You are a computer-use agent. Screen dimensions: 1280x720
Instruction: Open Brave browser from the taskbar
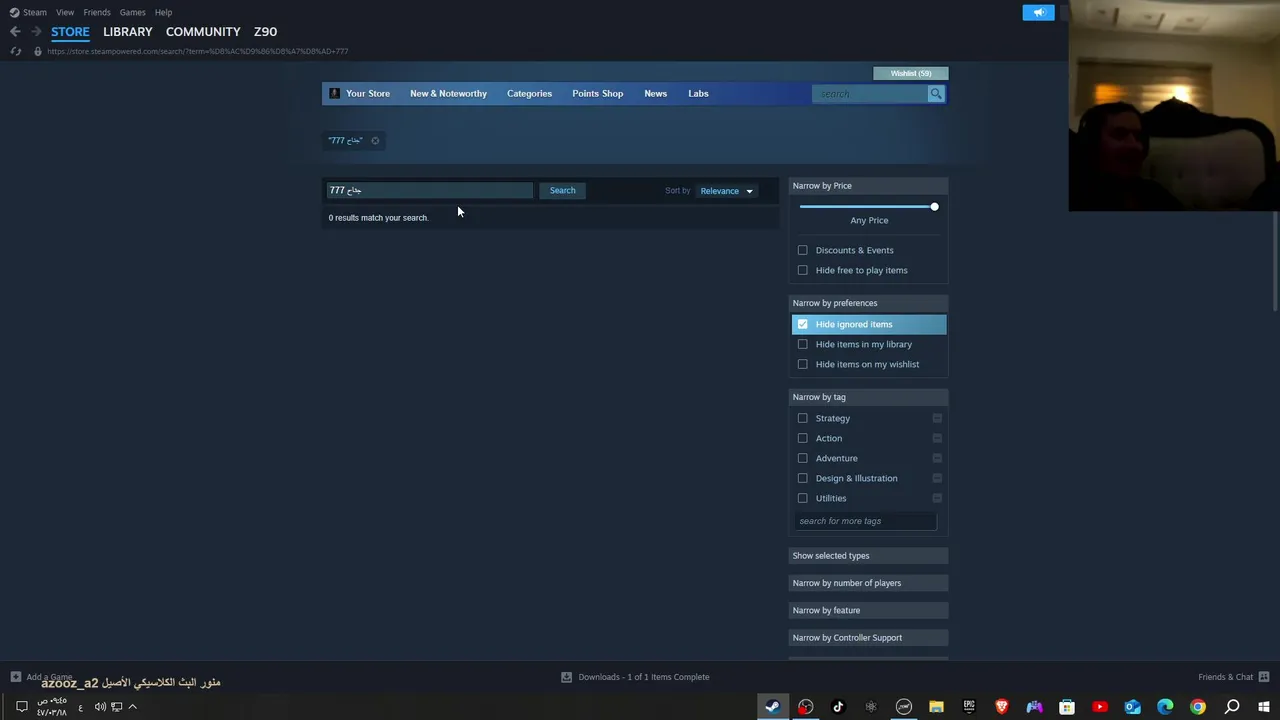(x=1001, y=707)
